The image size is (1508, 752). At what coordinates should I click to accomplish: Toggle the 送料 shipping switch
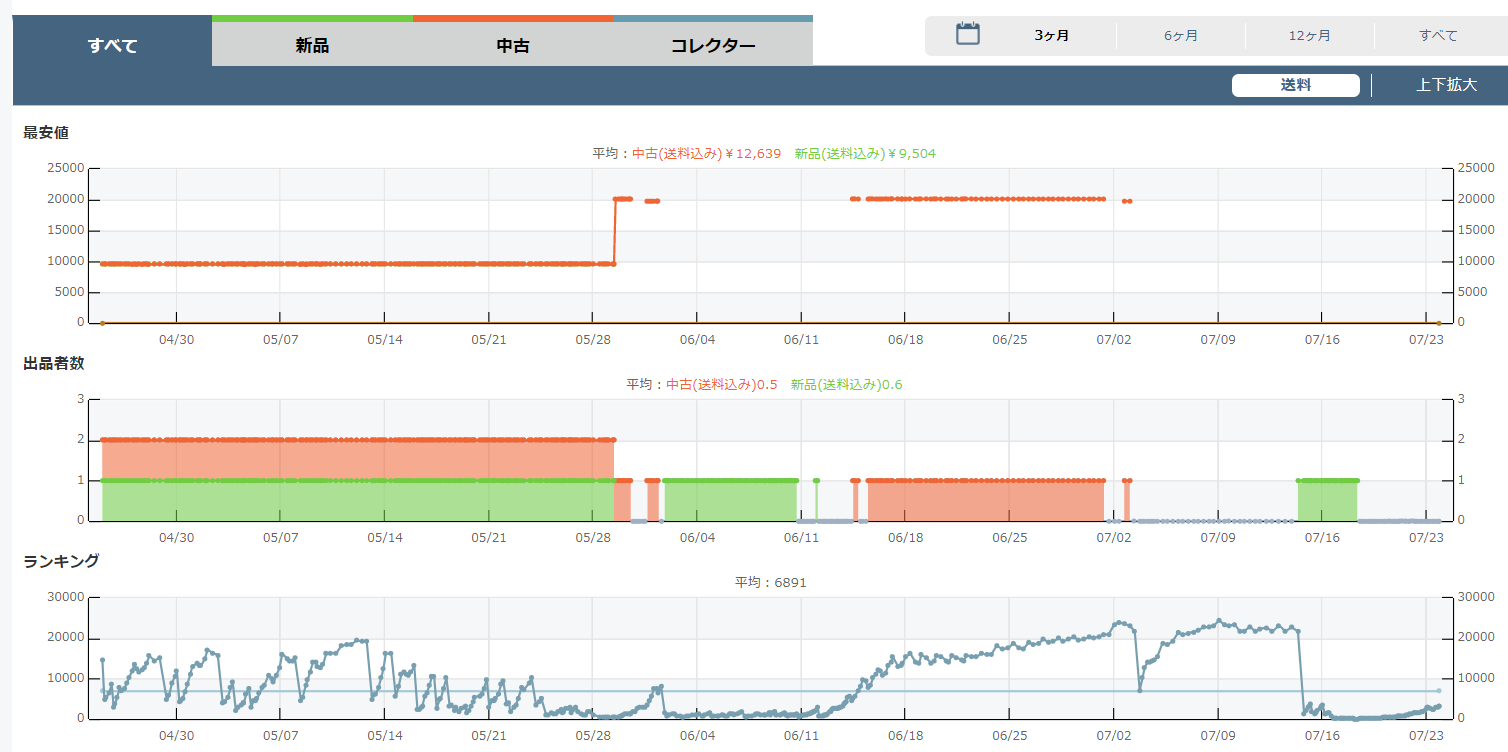pos(1295,85)
